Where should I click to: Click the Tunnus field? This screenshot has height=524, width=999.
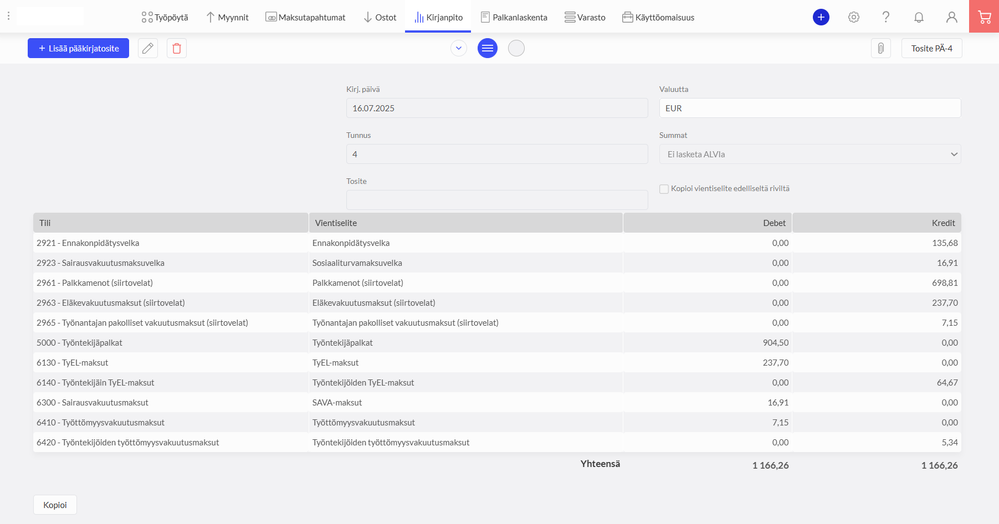pyautogui.click(x=497, y=154)
